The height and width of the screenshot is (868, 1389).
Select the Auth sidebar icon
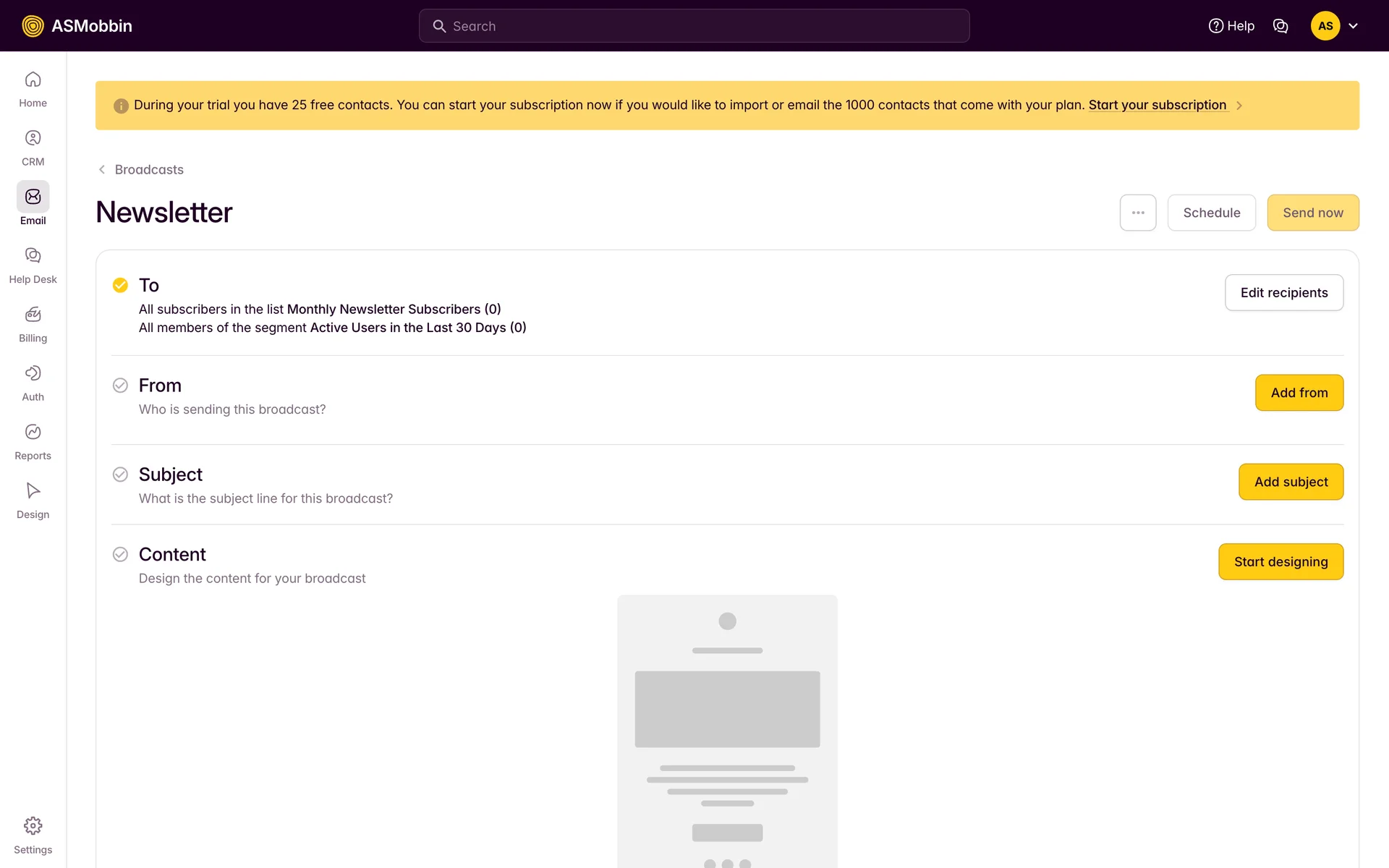click(33, 373)
